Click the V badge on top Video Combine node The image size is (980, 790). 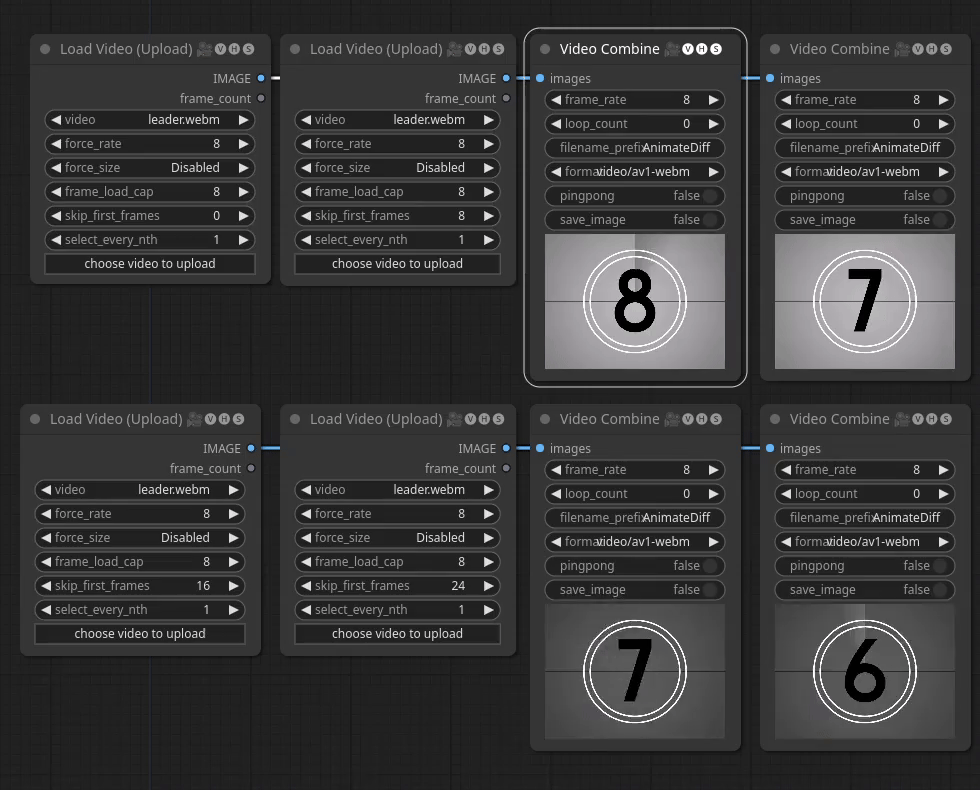pyautogui.click(x=688, y=48)
